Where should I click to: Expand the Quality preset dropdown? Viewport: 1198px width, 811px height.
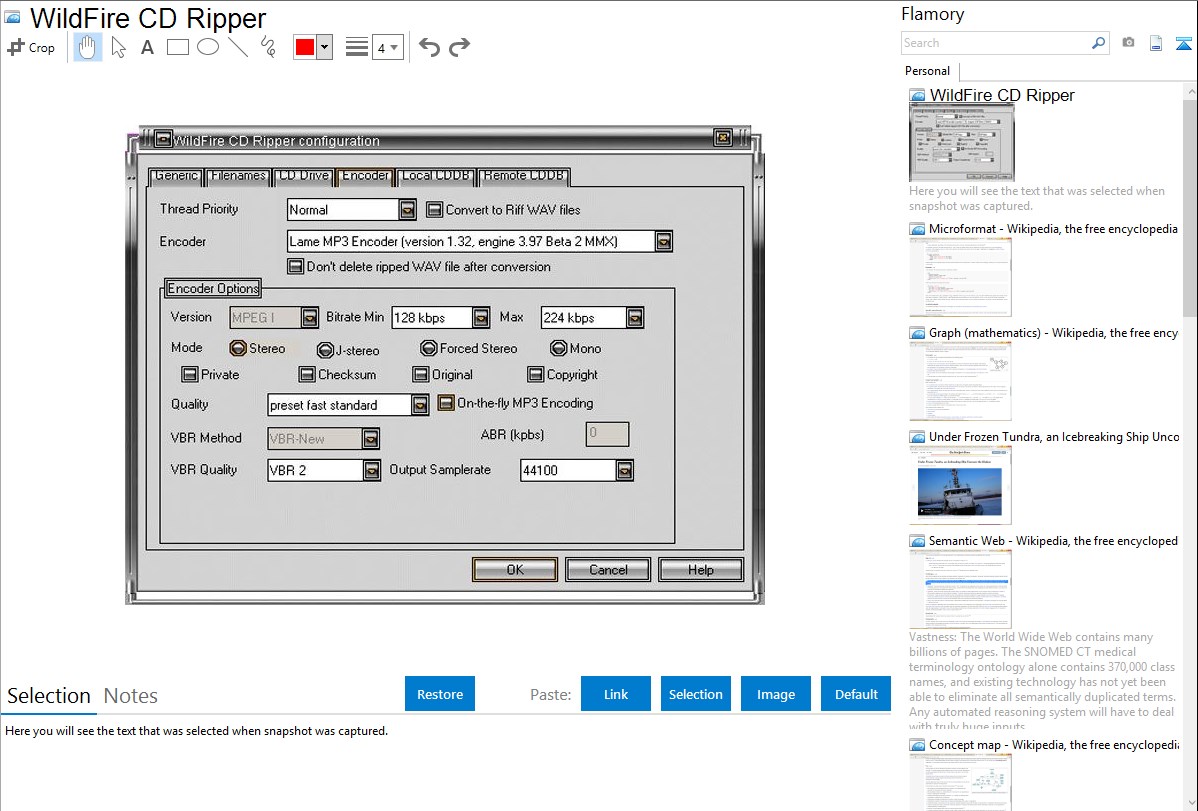419,404
